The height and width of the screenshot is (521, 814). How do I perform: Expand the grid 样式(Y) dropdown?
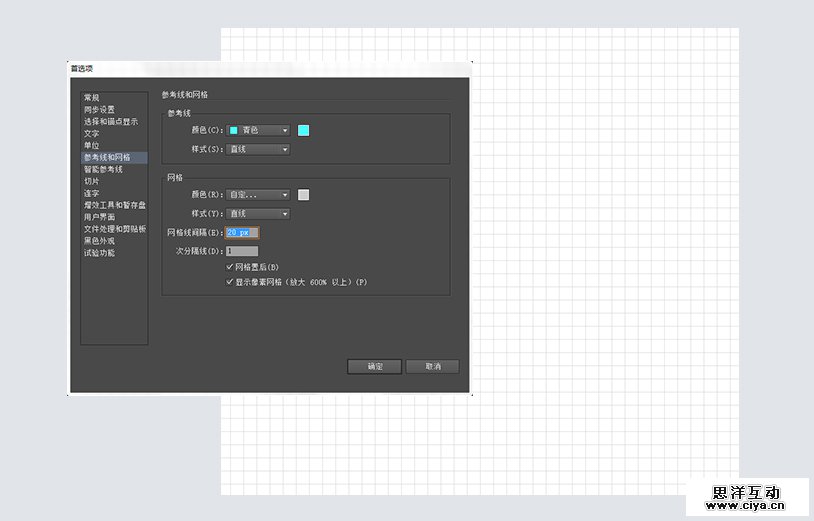click(x=258, y=214)
